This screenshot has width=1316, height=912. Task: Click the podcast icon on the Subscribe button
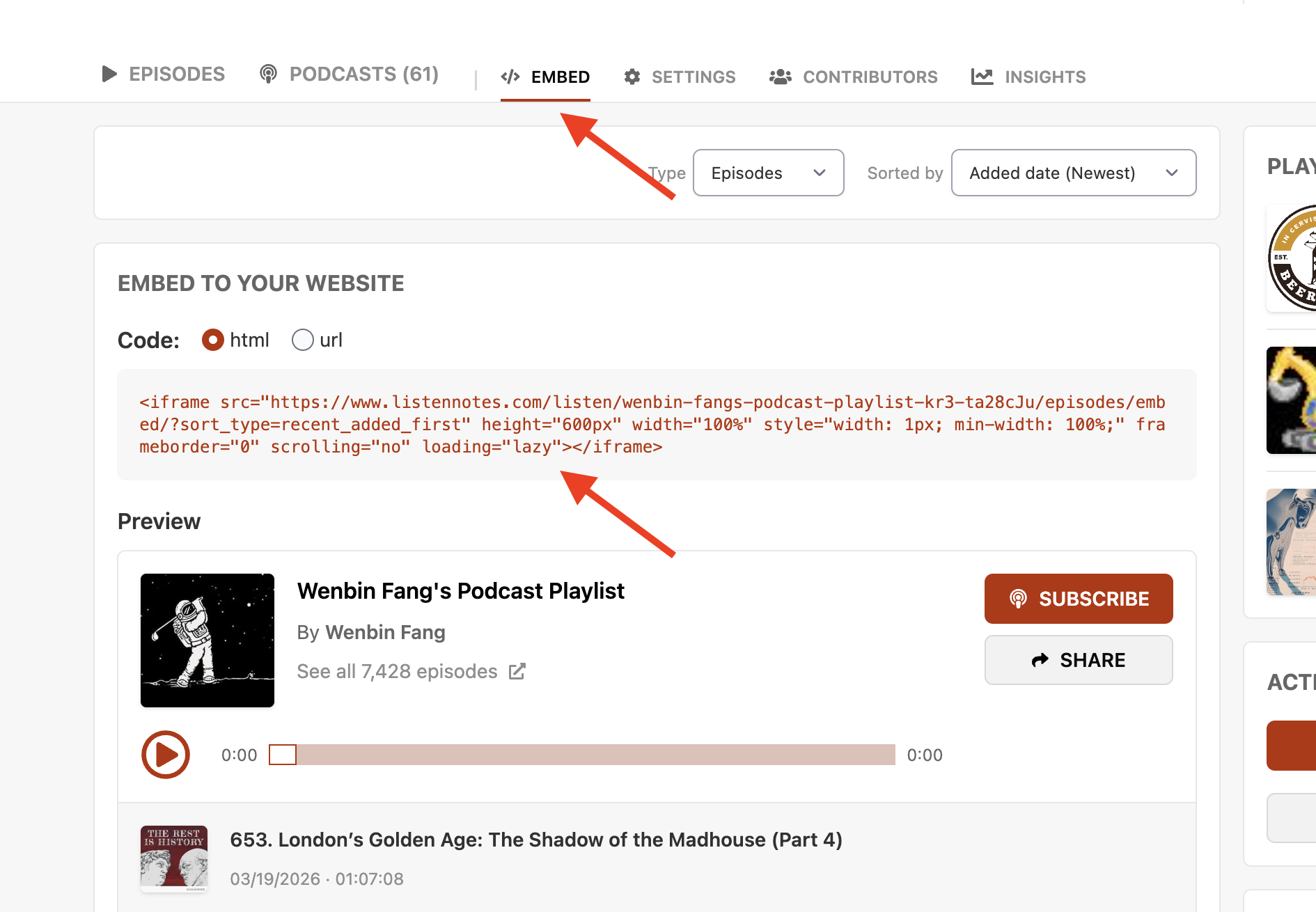point(1018,599)
